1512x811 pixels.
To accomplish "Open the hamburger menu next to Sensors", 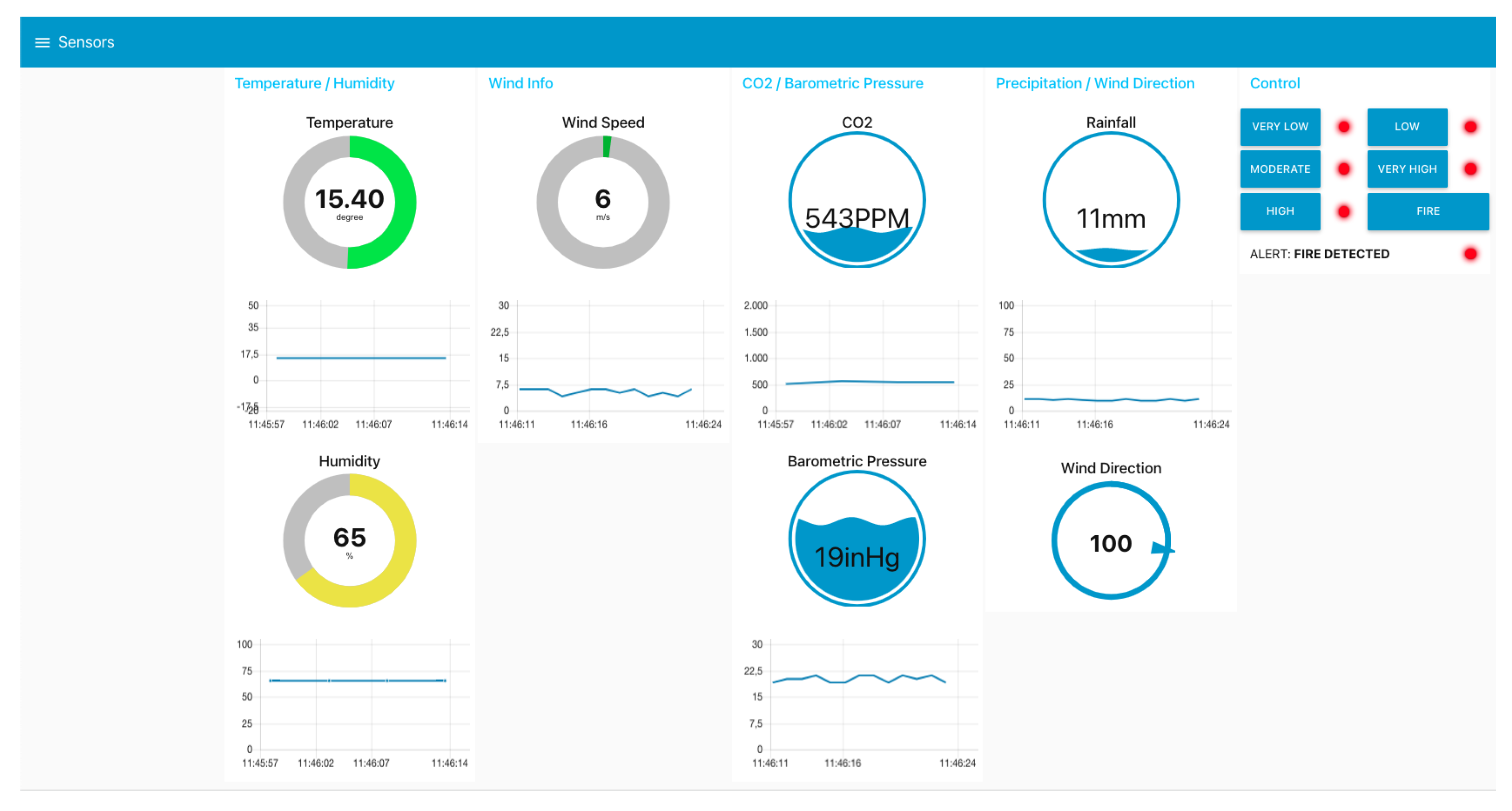I will (x=42, y=42).
